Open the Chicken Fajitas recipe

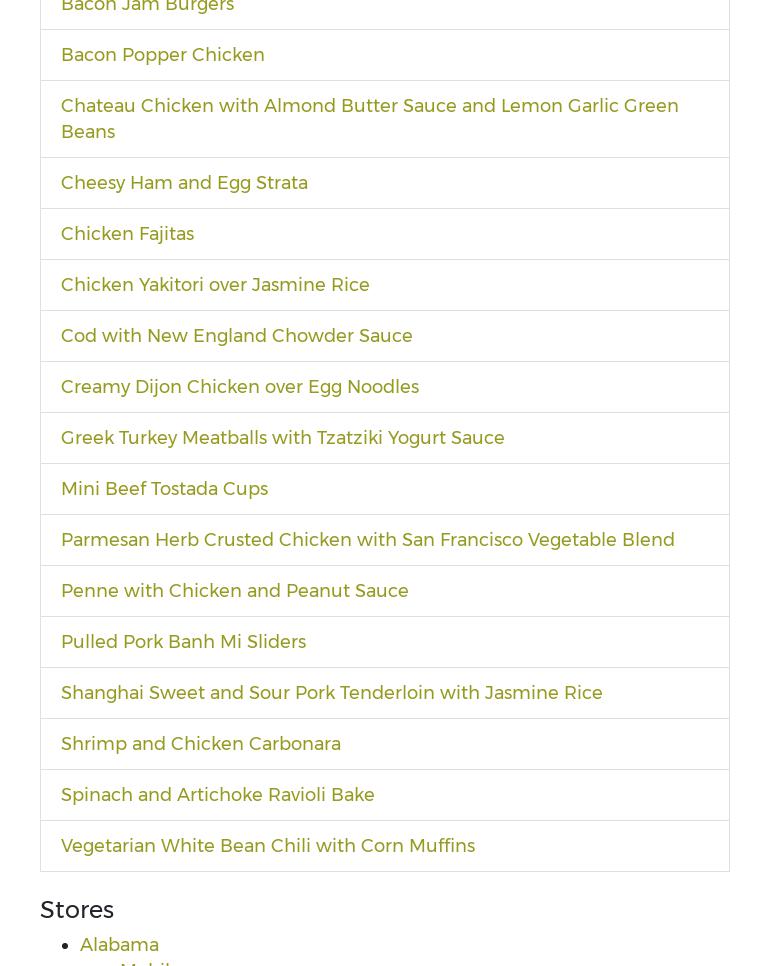[127, 233]
